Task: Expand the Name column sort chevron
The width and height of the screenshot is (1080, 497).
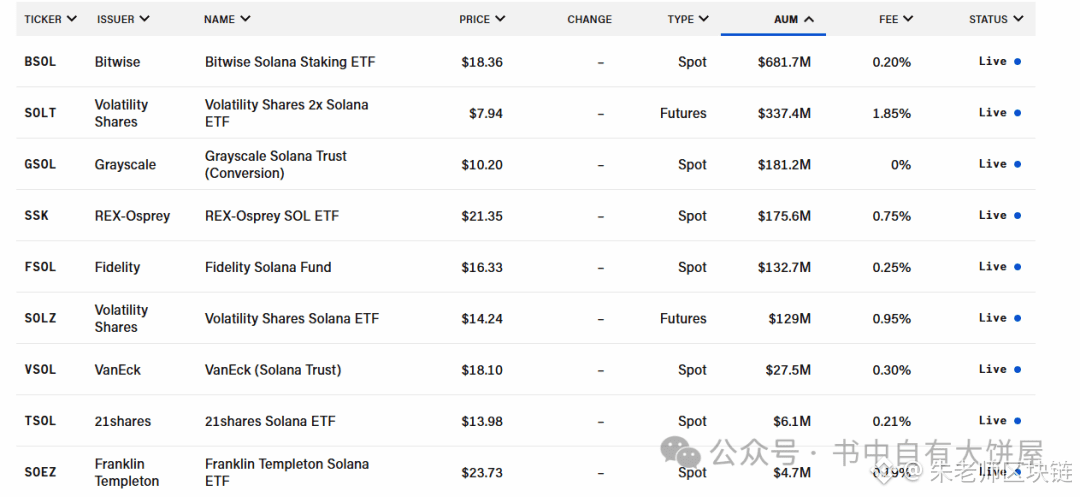Action: [x=246, y=19]
